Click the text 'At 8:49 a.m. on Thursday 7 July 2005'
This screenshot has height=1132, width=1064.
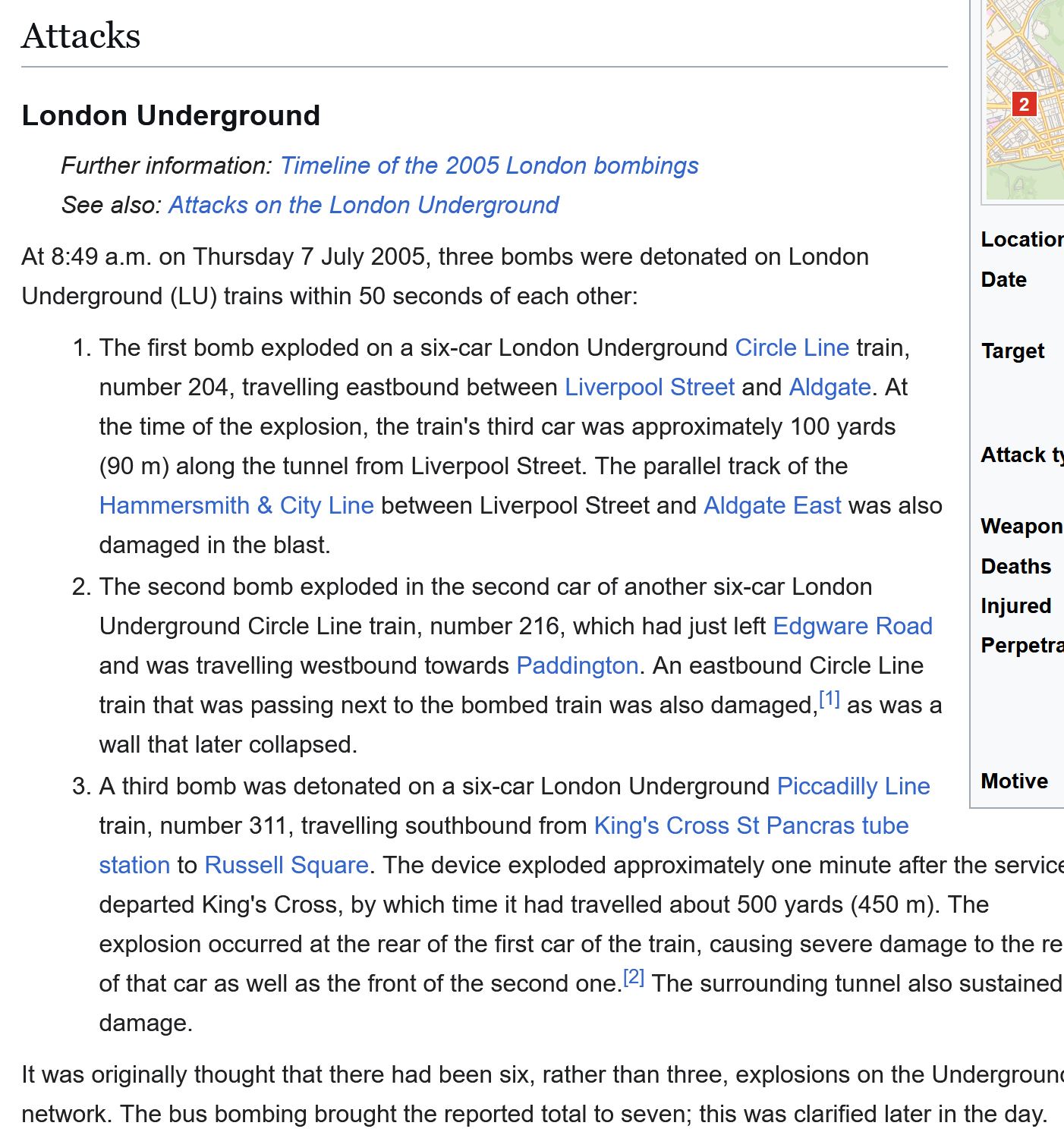(223, 256)
